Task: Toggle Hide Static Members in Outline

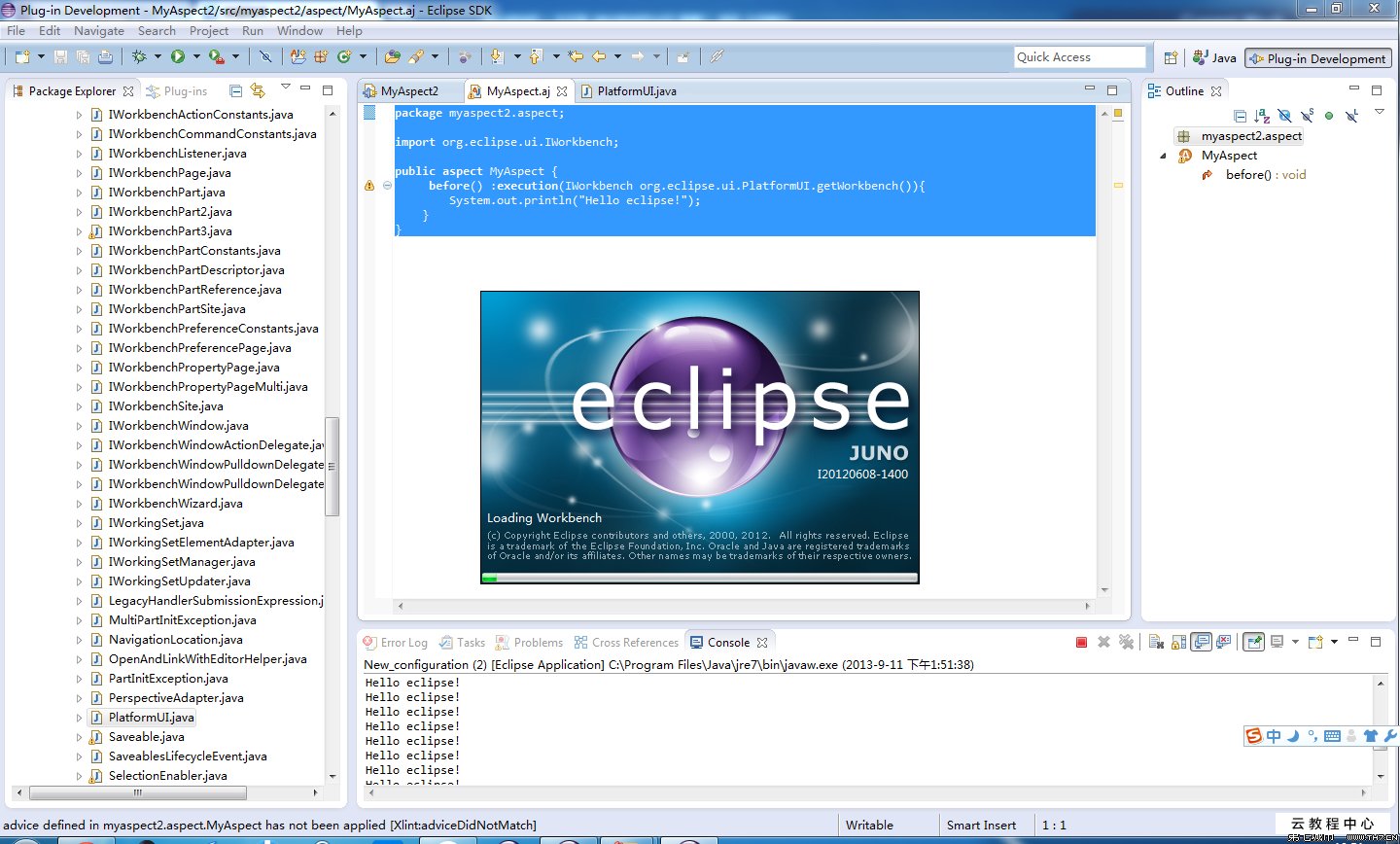Action: 1307,116
